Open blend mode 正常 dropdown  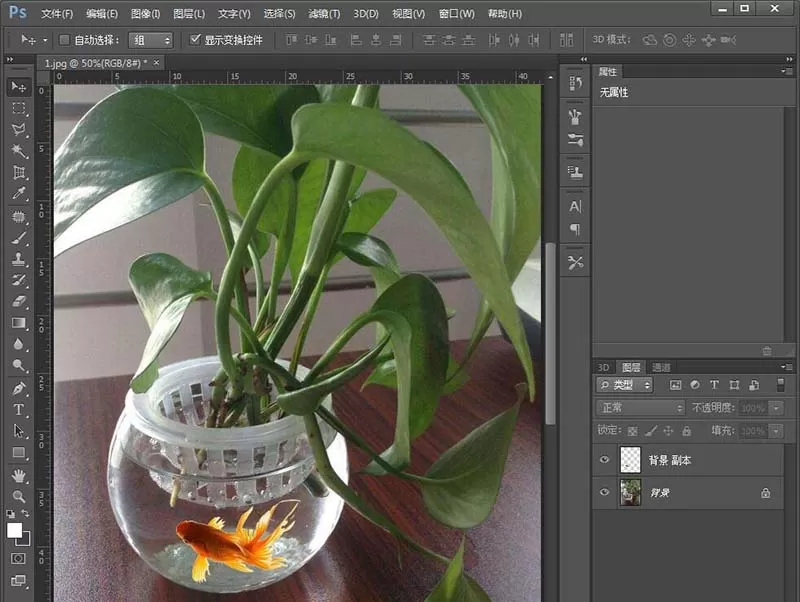(x=640, y=408)
